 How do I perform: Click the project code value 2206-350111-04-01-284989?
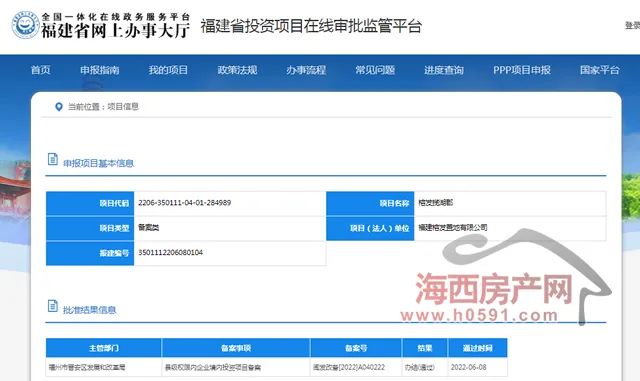coord(184,203)
